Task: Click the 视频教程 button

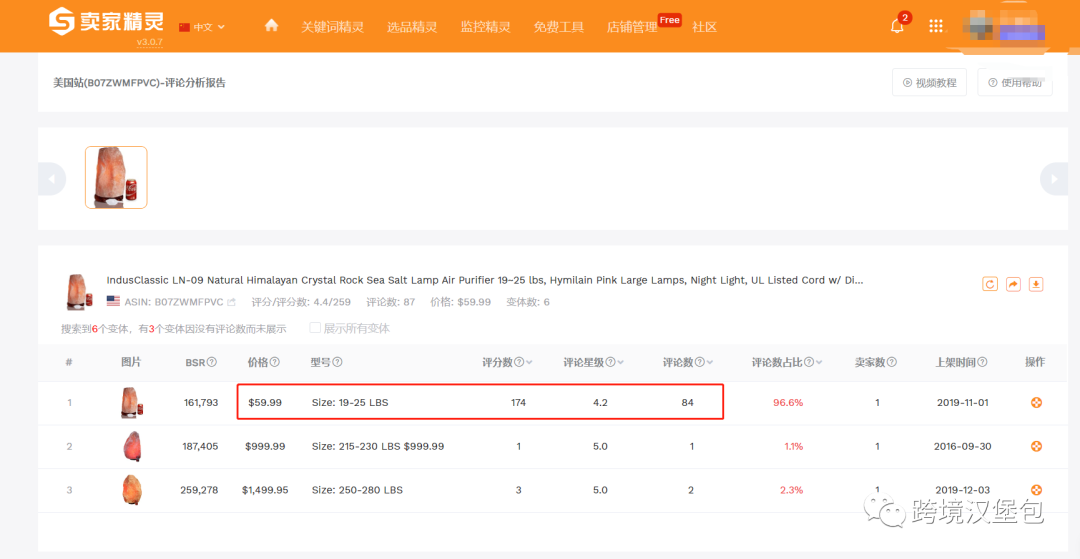Action: (929, 83)
